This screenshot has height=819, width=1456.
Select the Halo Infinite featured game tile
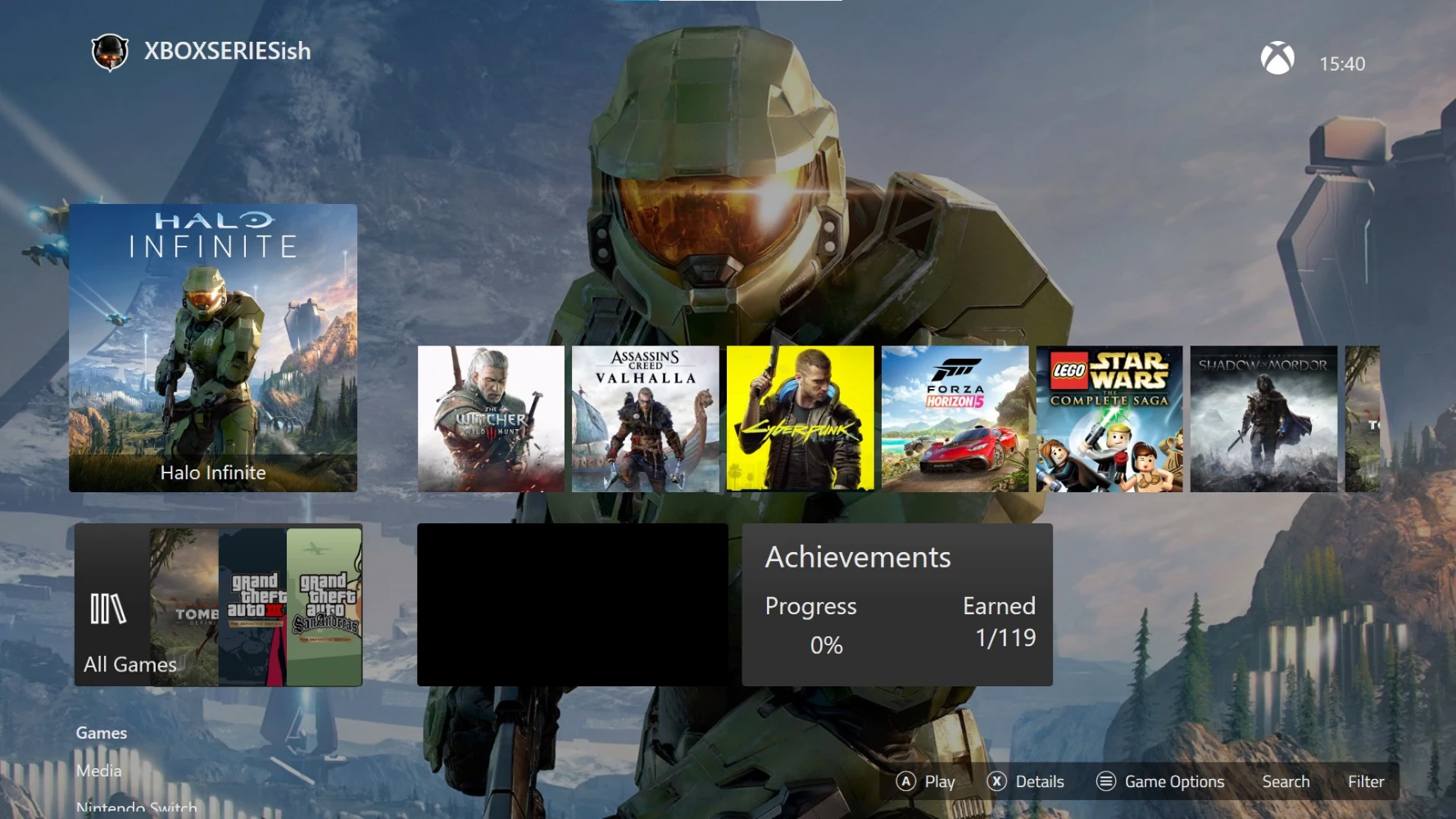213,348
